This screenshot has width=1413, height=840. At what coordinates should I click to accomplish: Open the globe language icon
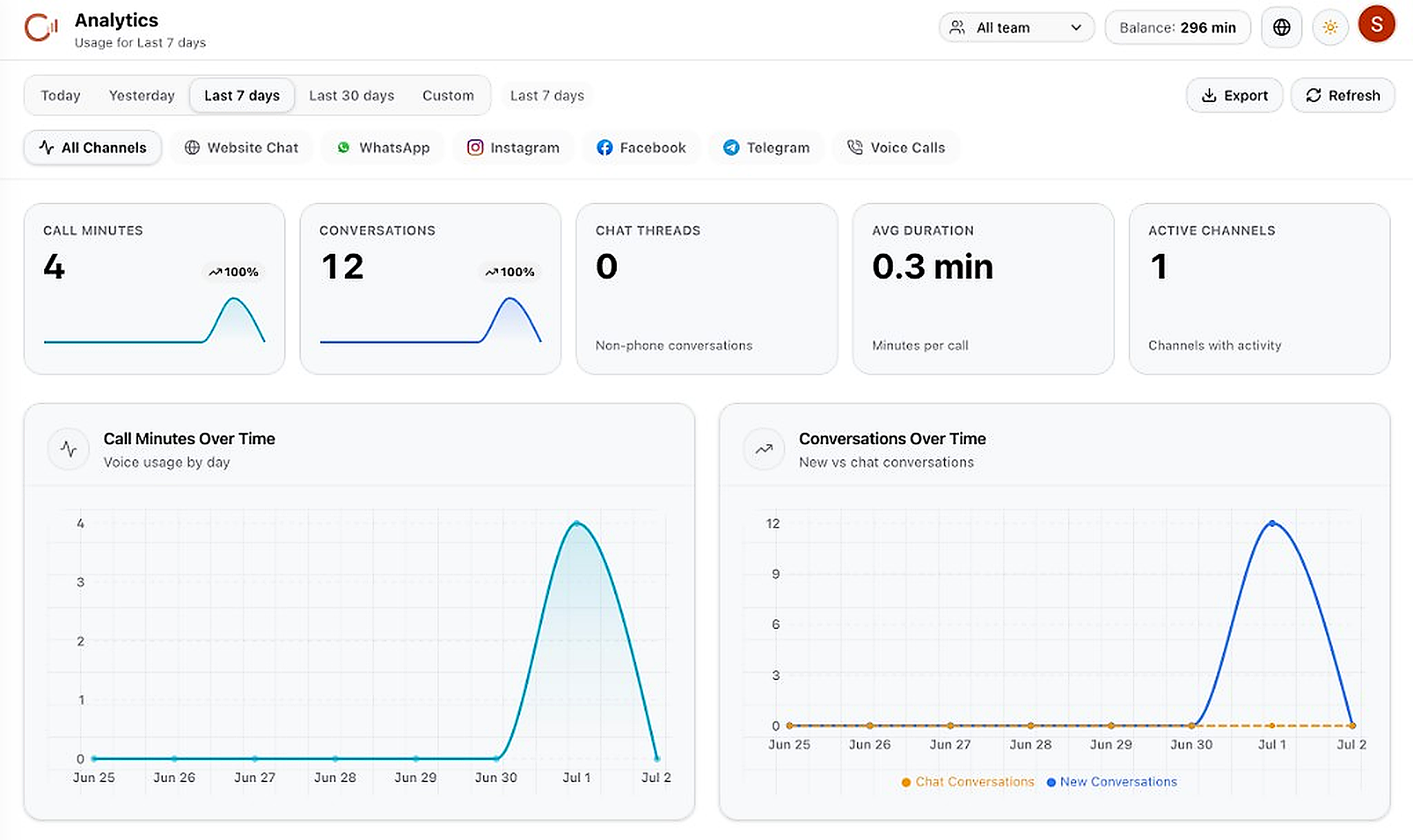pyautogui.click(x=1281, y=28)
